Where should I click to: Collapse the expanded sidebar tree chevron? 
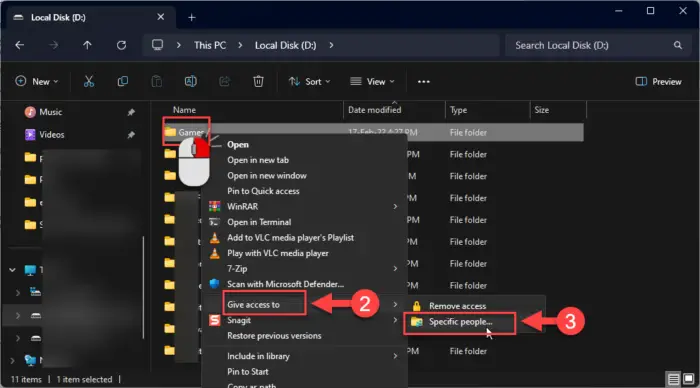[x=12, y=269]
